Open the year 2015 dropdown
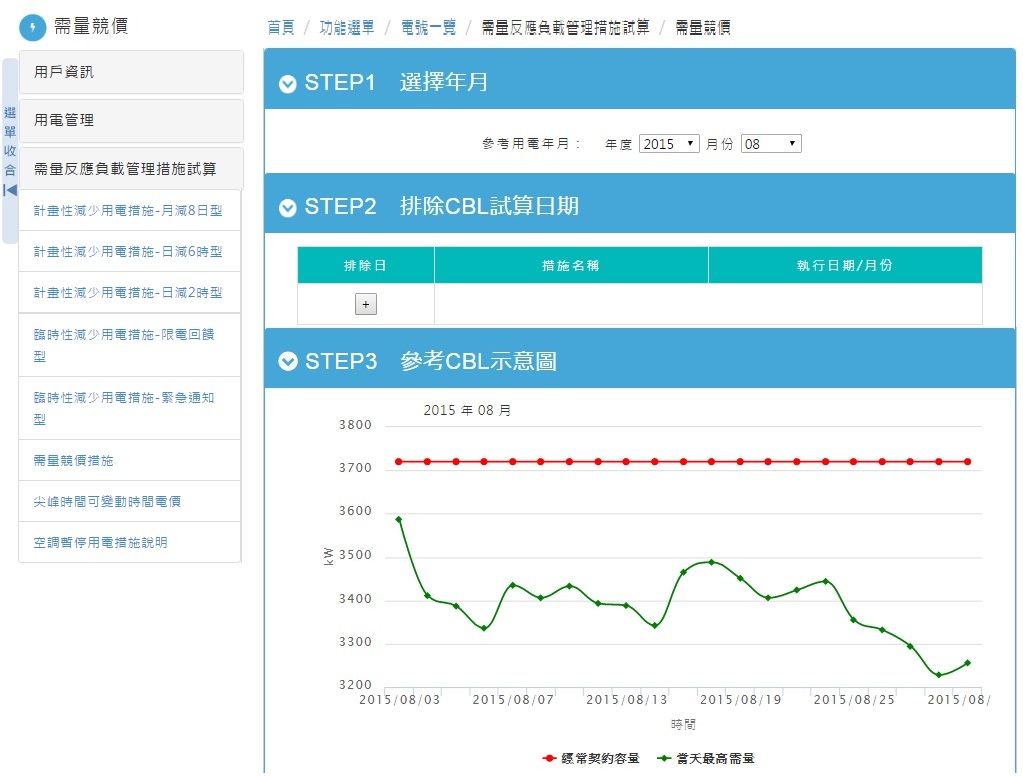 (x=669, y=144)
